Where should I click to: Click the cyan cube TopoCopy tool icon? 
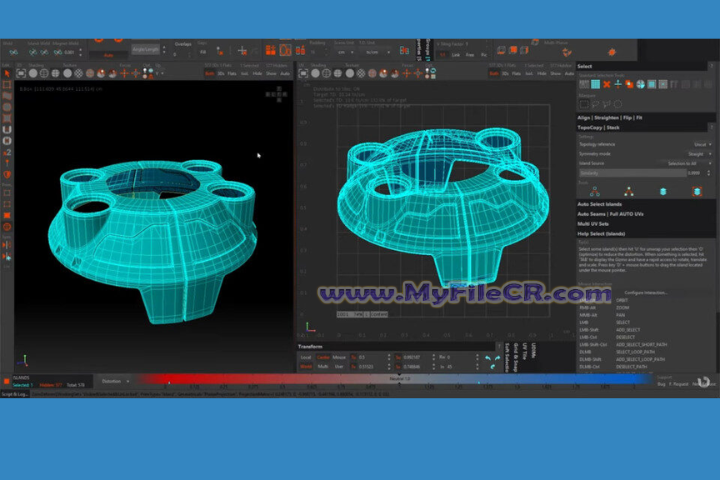(663, 192)
